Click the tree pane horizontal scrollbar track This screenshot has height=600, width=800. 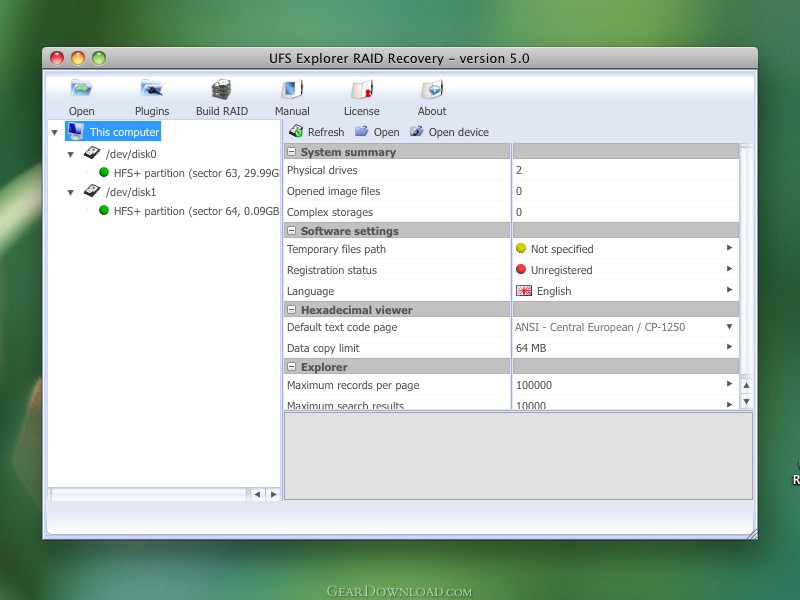[x=148, y=494]
